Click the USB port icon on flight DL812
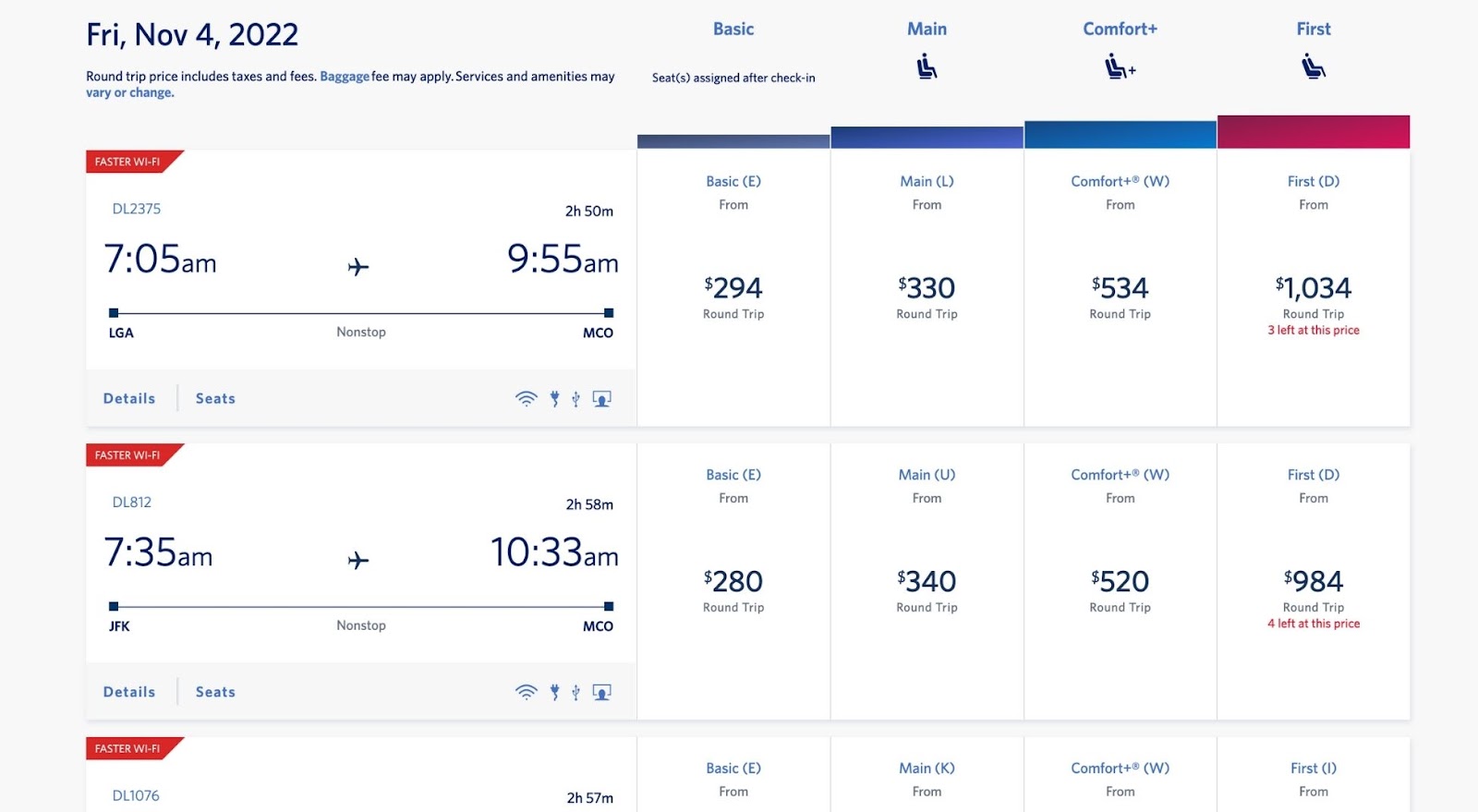This screenshot has height=812, width=1478. 575,692
